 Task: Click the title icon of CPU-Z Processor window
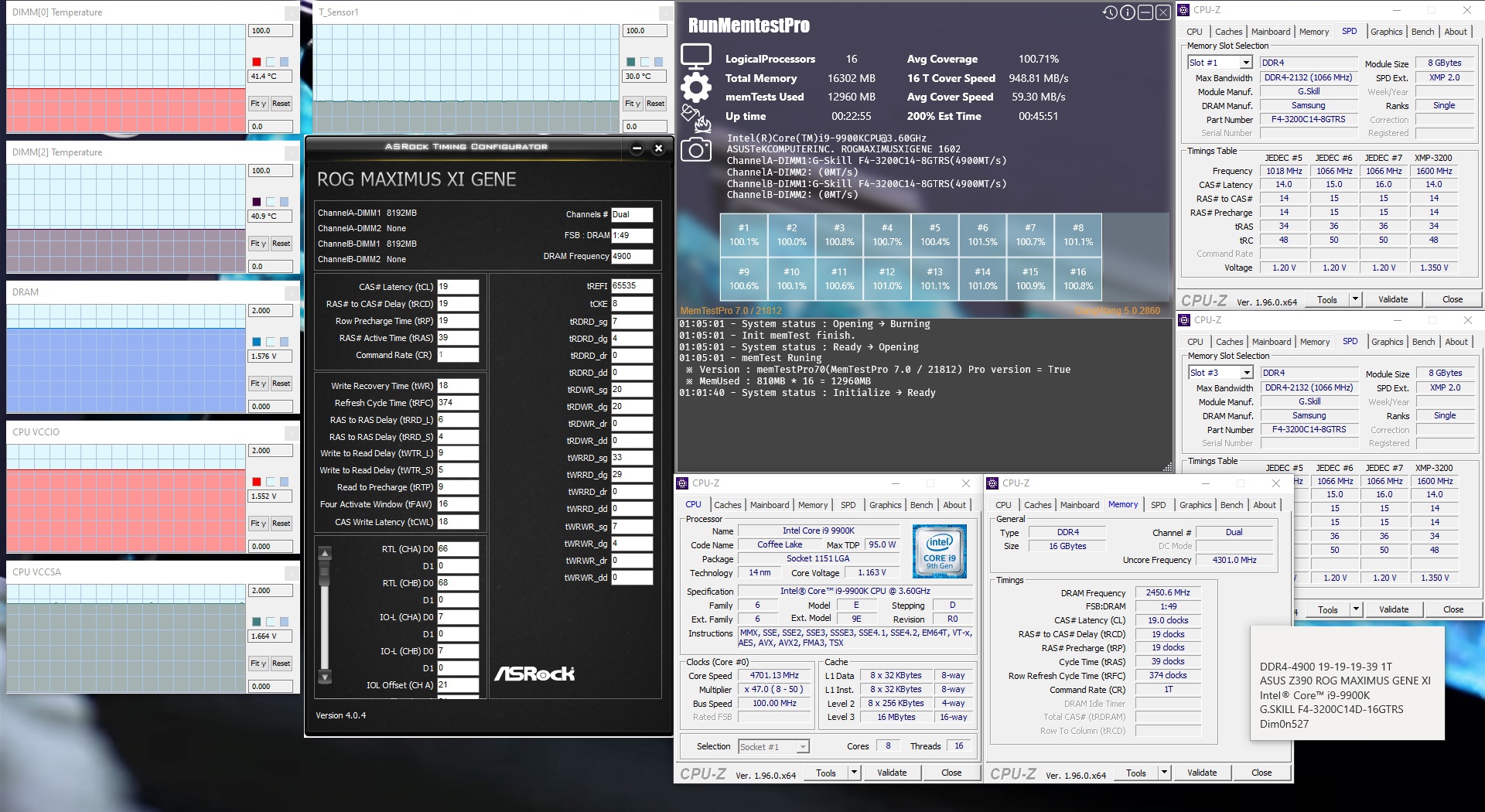tap(682, 483)
